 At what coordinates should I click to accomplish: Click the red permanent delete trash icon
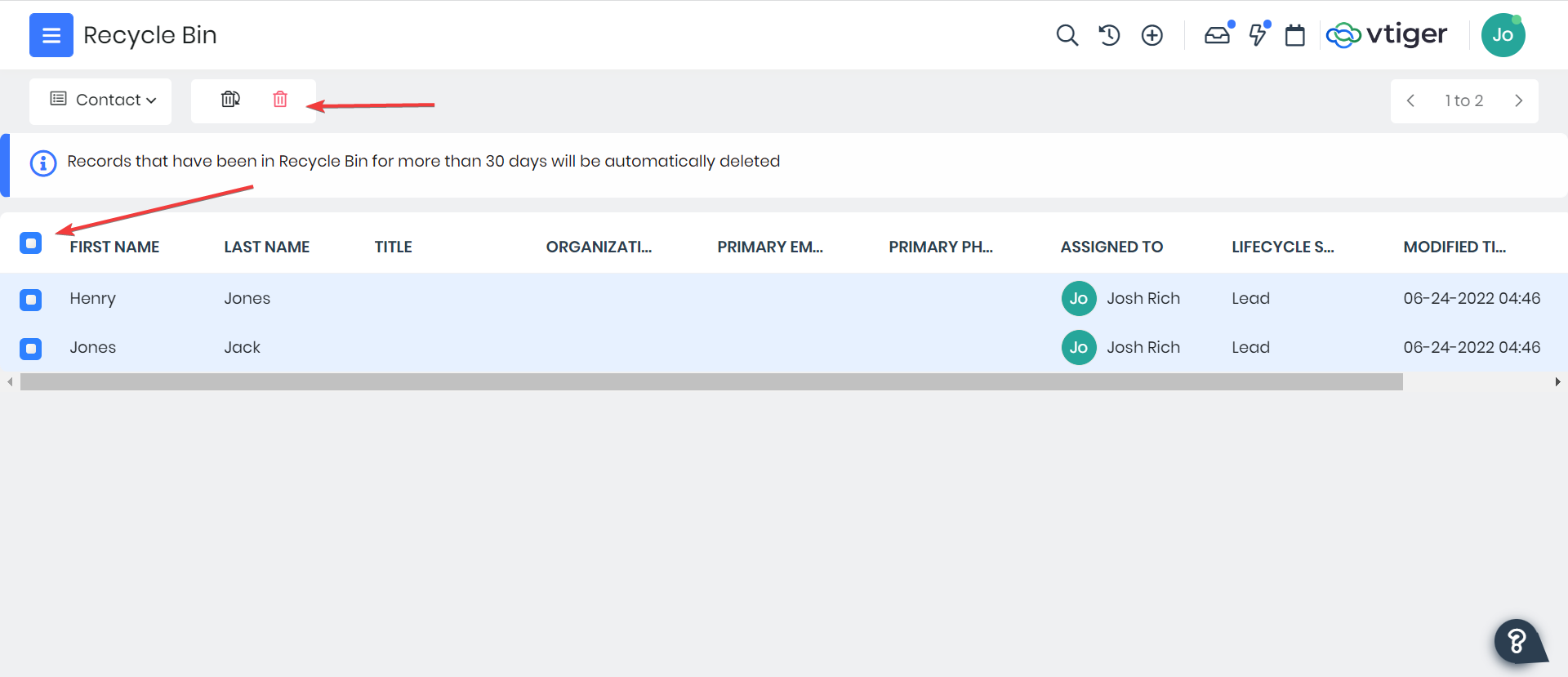280,100
